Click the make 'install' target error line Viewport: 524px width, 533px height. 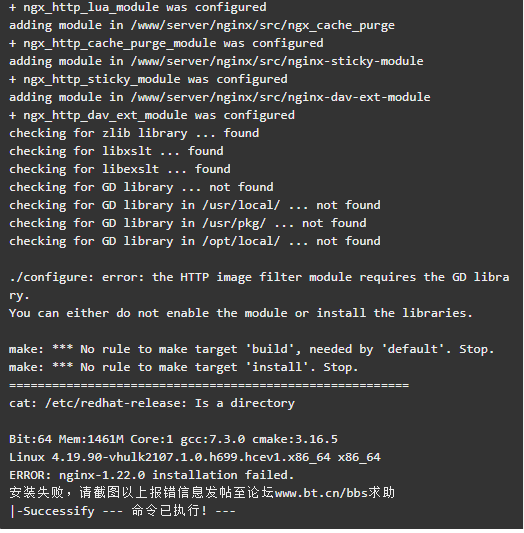(184, 367)
